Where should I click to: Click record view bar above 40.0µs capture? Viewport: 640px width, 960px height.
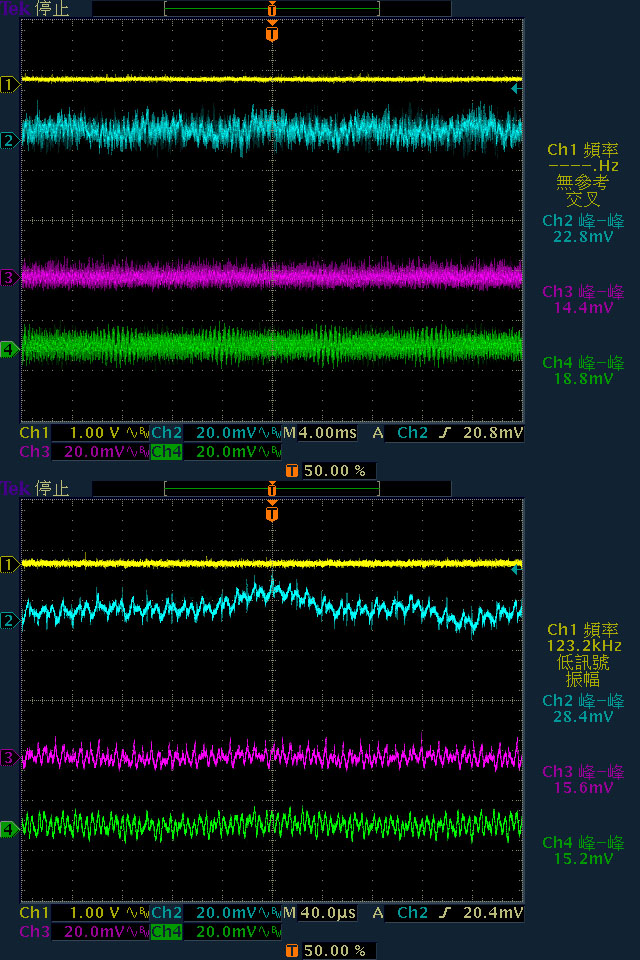tap(272, 489)
